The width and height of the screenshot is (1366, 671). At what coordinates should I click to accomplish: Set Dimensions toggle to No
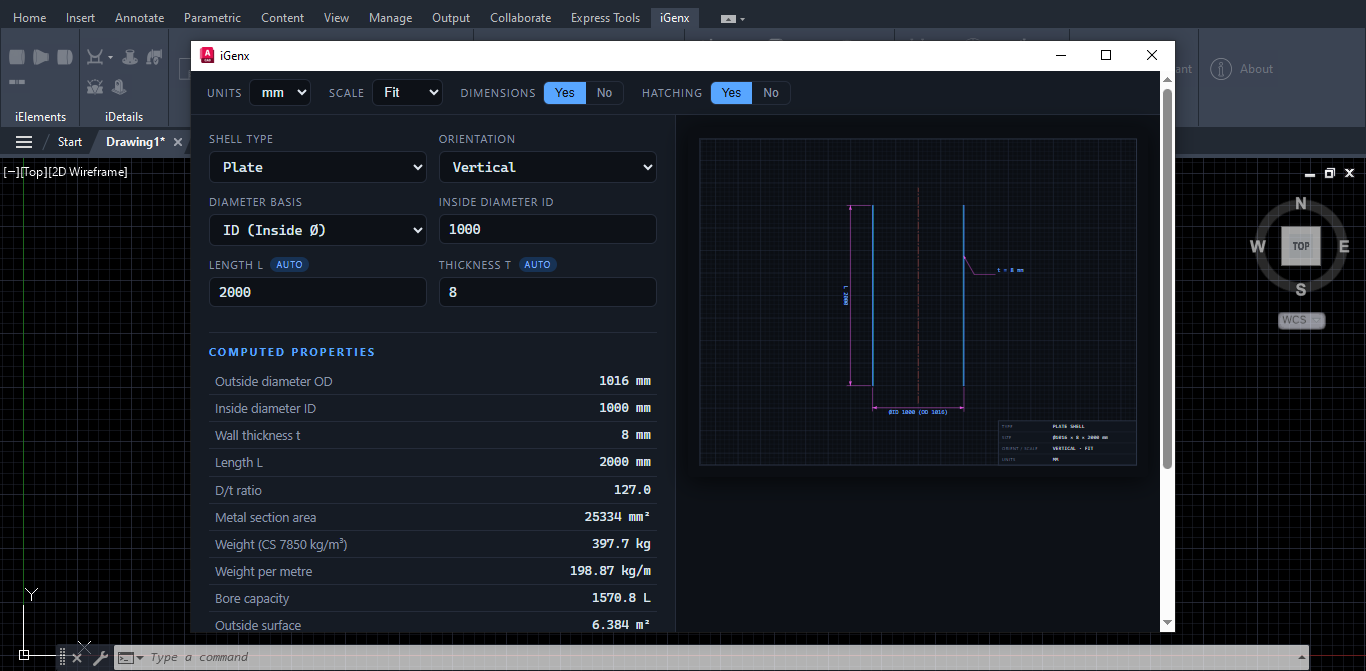click(x=604, y=93)
